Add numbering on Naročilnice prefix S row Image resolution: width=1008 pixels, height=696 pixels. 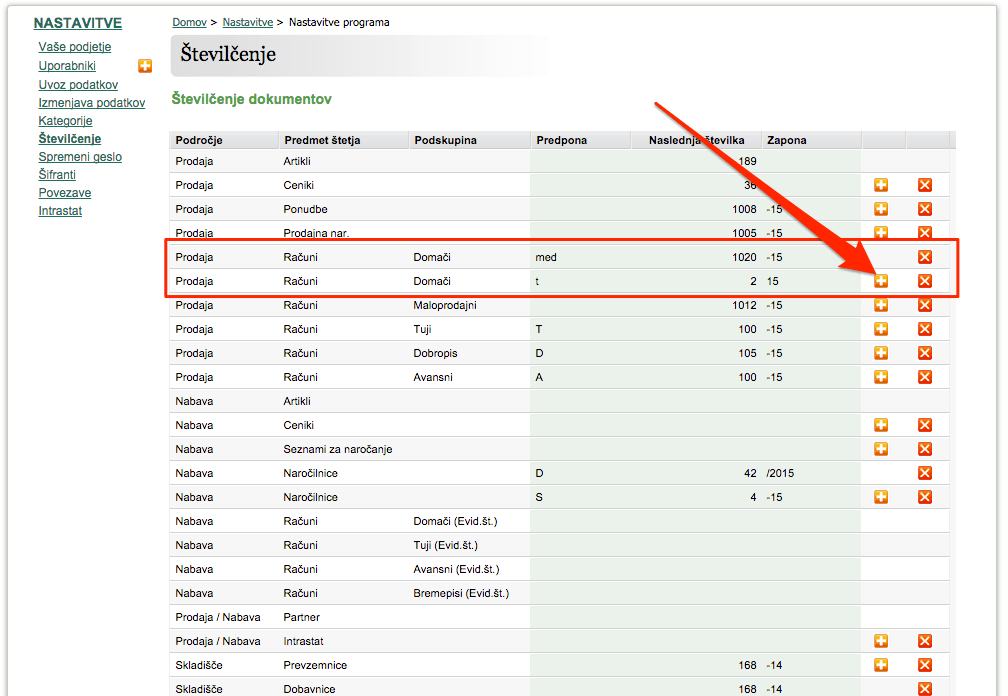pos(881,497)
